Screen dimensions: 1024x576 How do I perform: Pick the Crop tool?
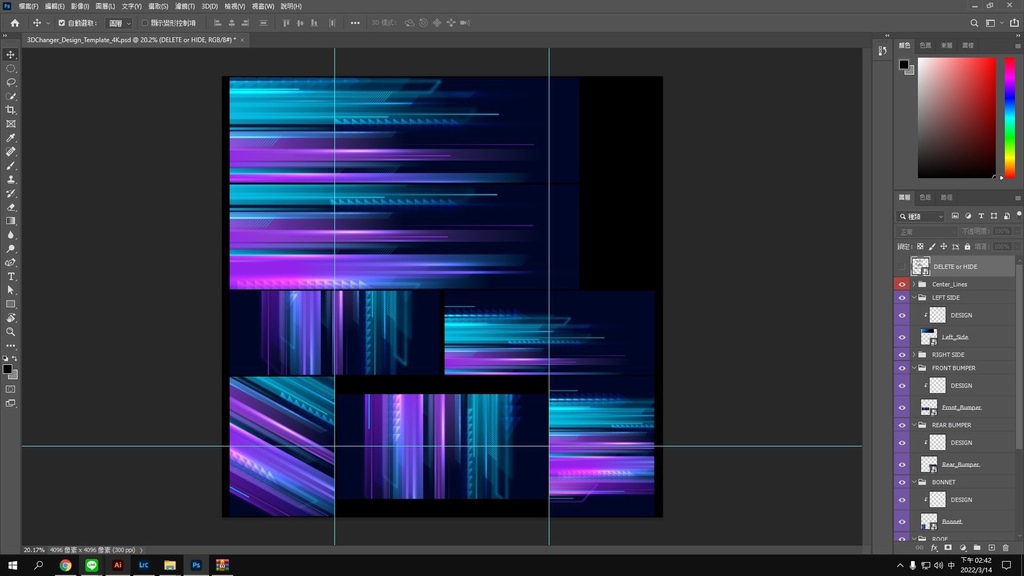tap(11, 110)
